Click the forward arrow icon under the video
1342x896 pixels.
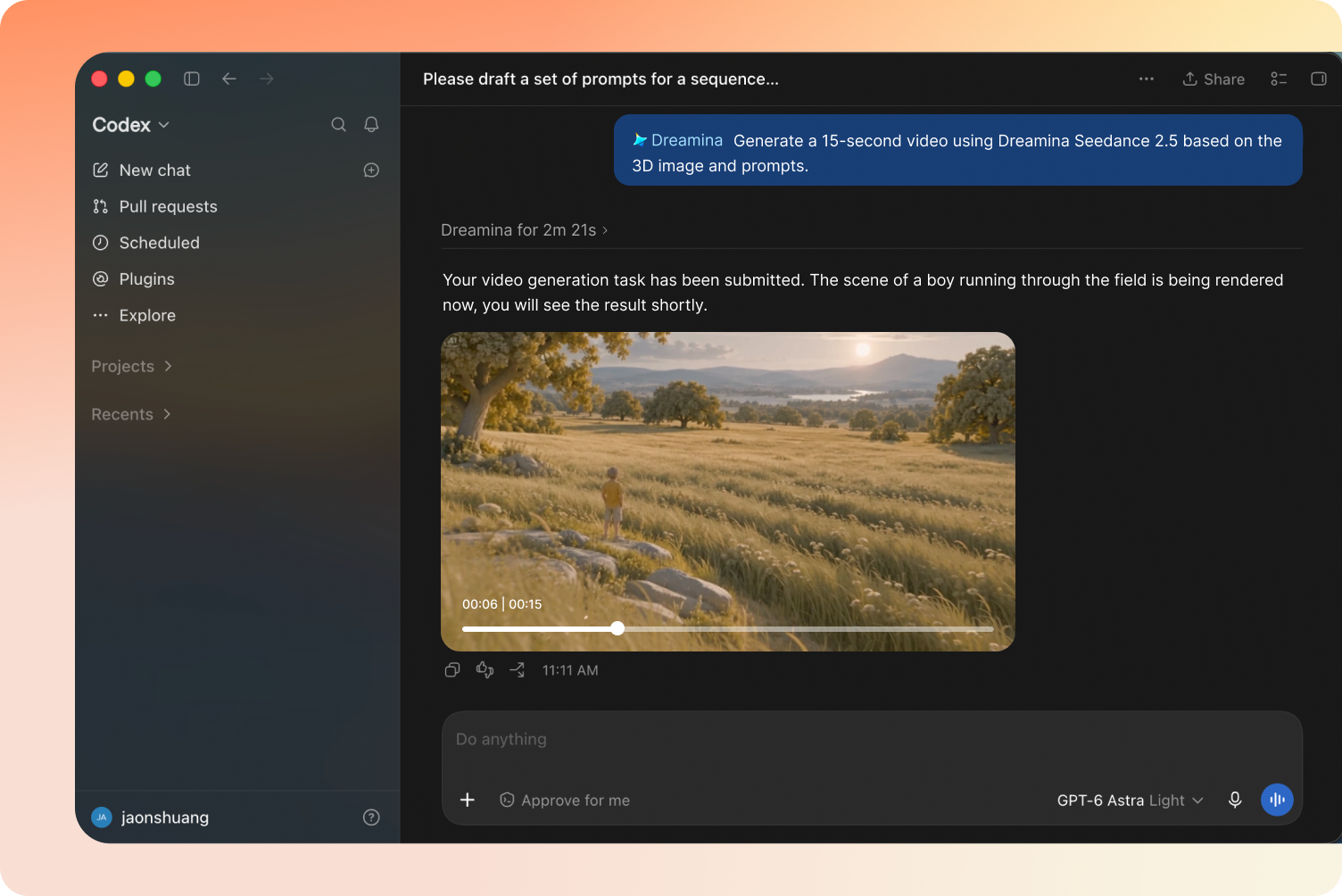[x=518, y=670]
